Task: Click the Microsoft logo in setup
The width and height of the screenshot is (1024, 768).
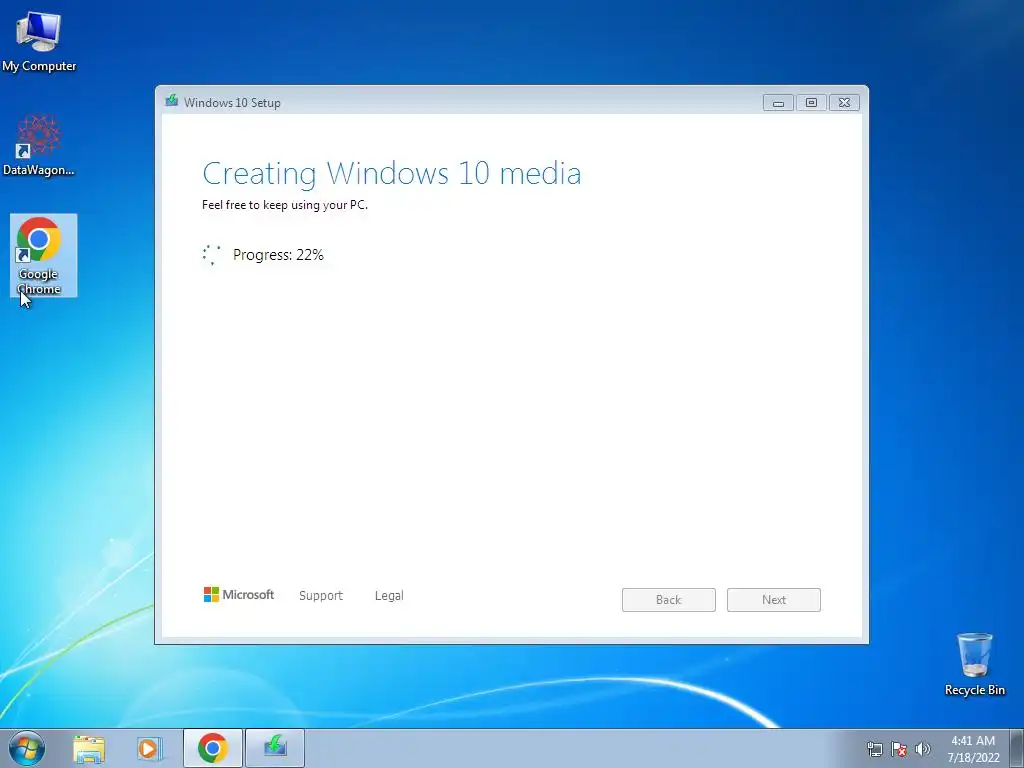Action: point(239,594)
